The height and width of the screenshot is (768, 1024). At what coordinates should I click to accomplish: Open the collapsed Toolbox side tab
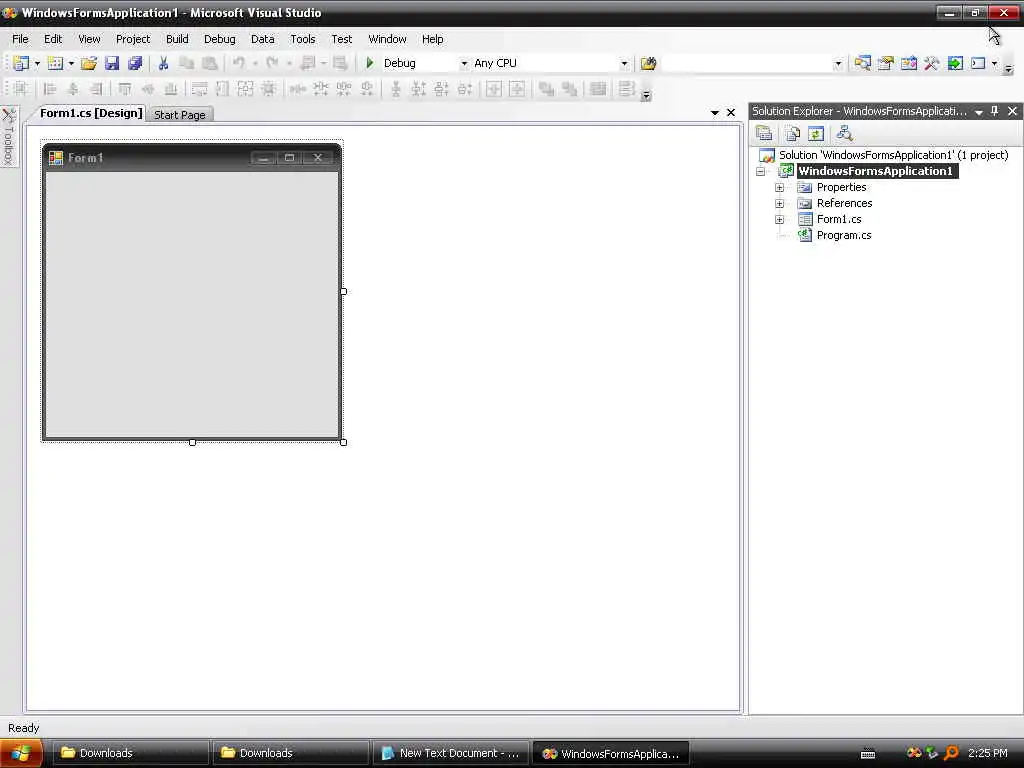(x=8, y=136)
